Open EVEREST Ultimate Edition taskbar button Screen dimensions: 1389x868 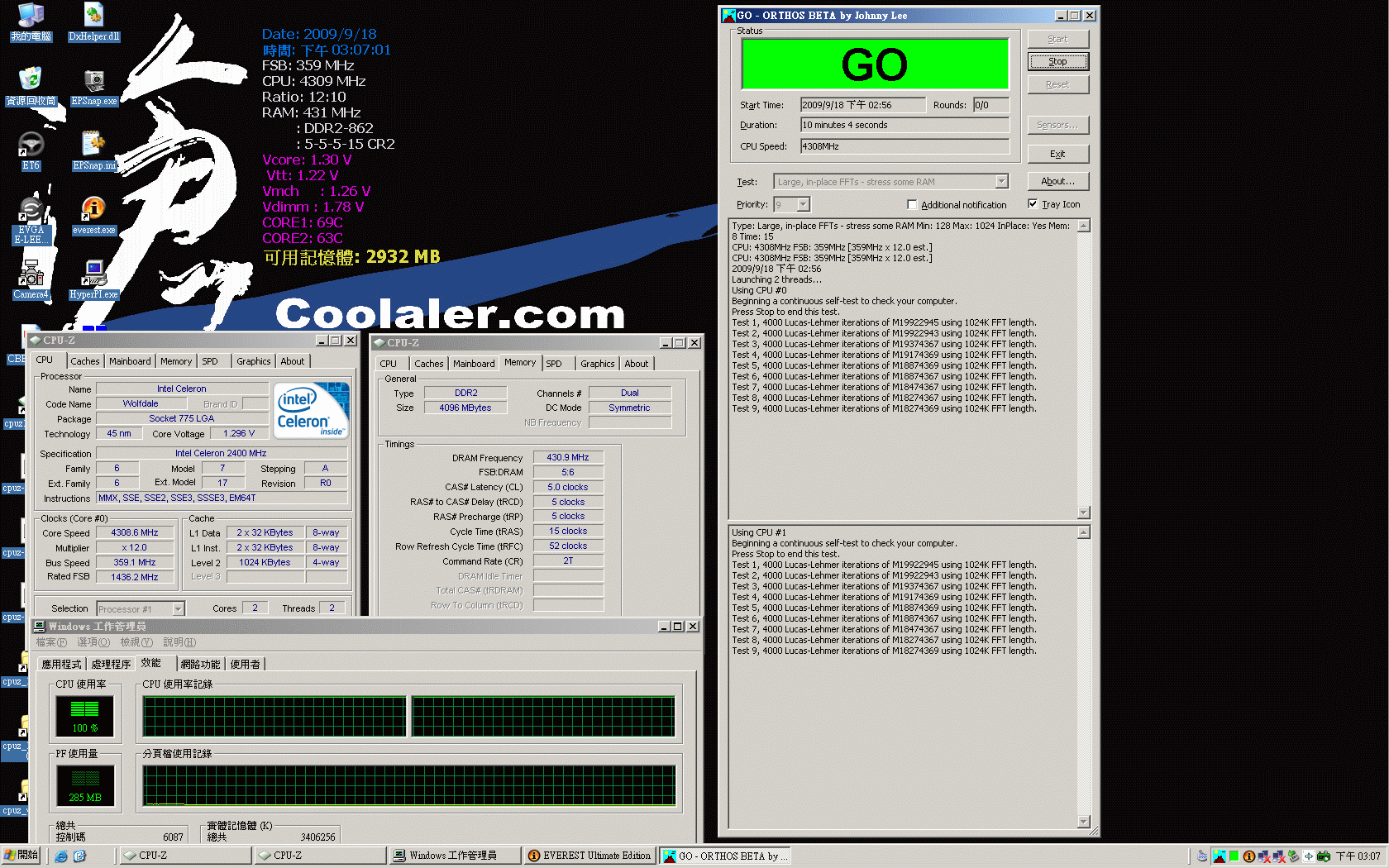(590, 856)
